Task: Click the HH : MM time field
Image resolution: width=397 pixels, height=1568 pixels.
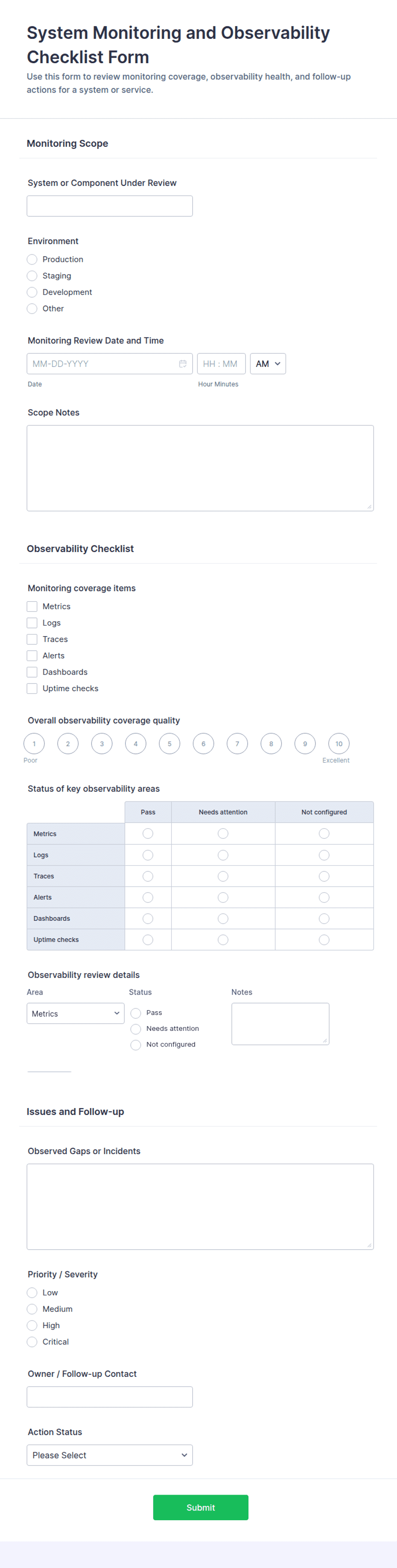Action: coord(221,364)
